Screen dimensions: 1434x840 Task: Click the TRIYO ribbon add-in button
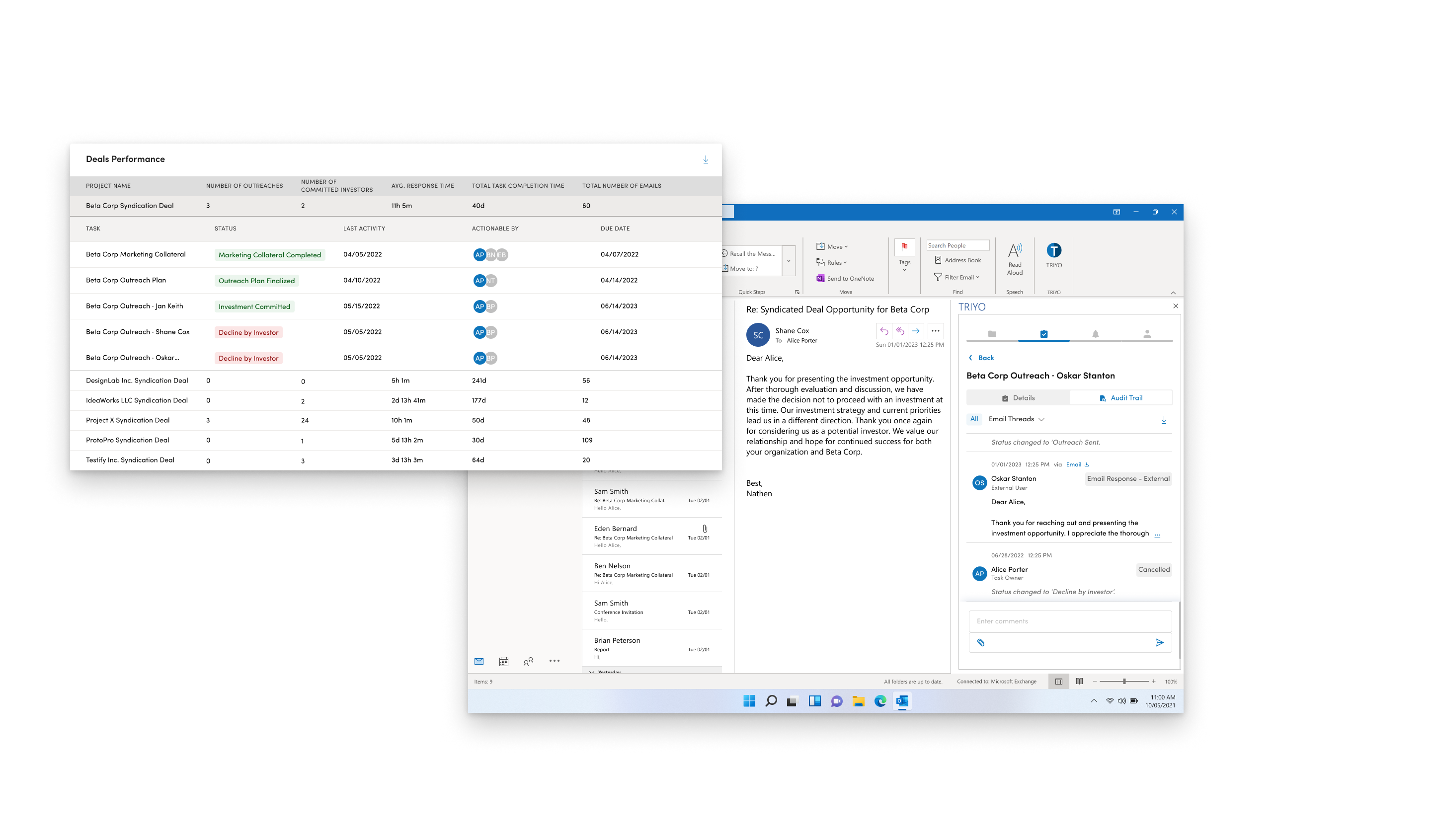click(1054, 255)
